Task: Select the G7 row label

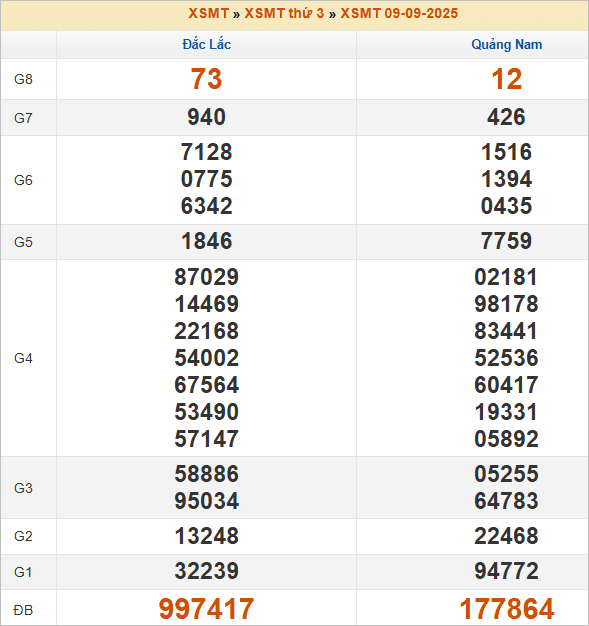Action: pyautogui.click(x=23, y=118)
